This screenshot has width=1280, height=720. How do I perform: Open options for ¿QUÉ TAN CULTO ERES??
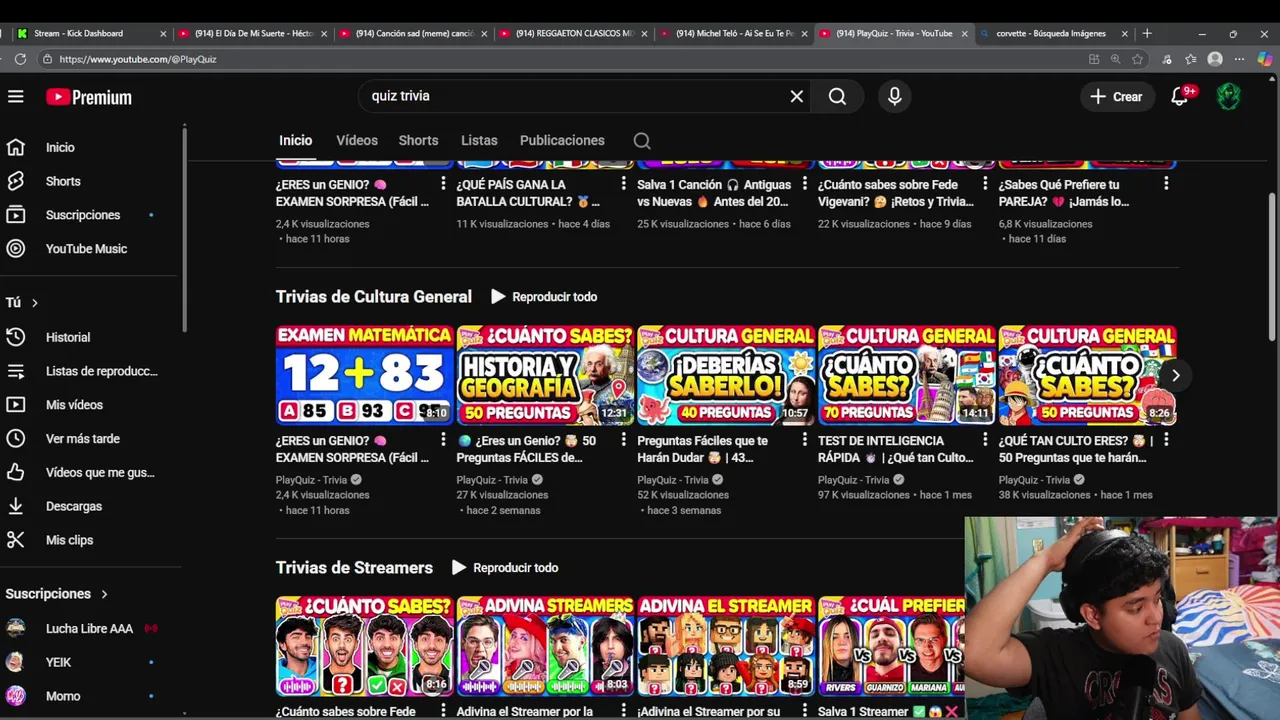(1166, 440)
